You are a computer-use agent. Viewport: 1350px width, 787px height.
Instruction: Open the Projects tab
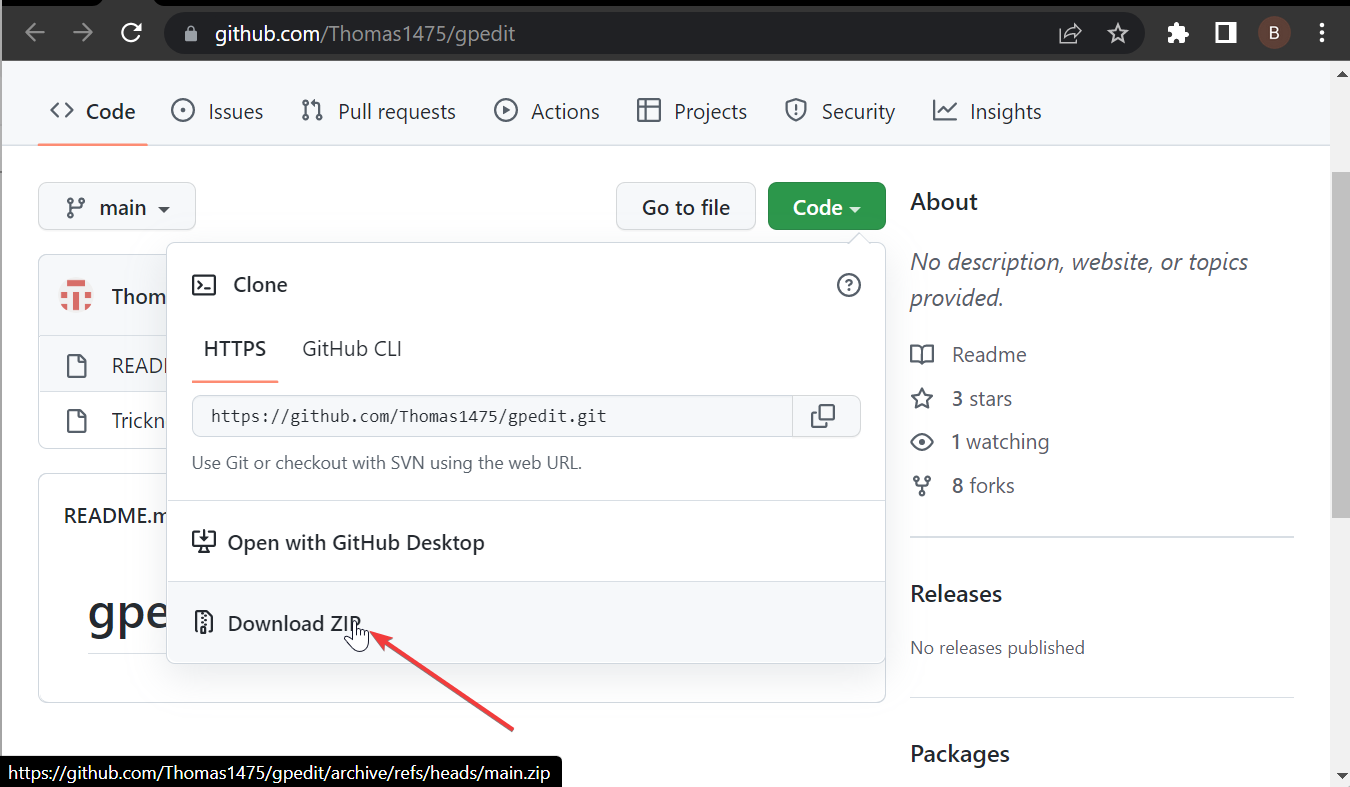(x=692, y=112)
